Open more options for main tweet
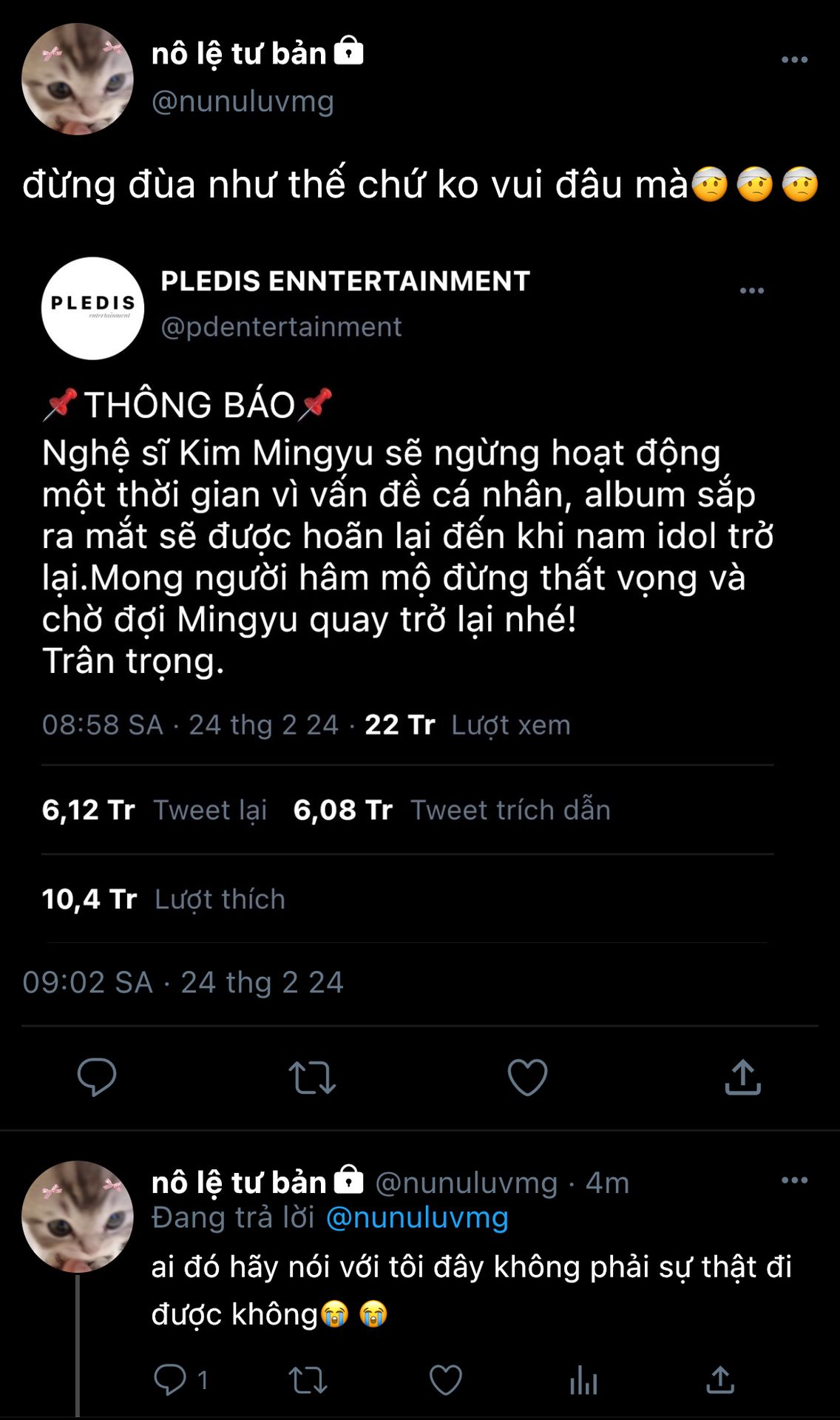This screenshot has height=1420, width=840. click(794, 59)
